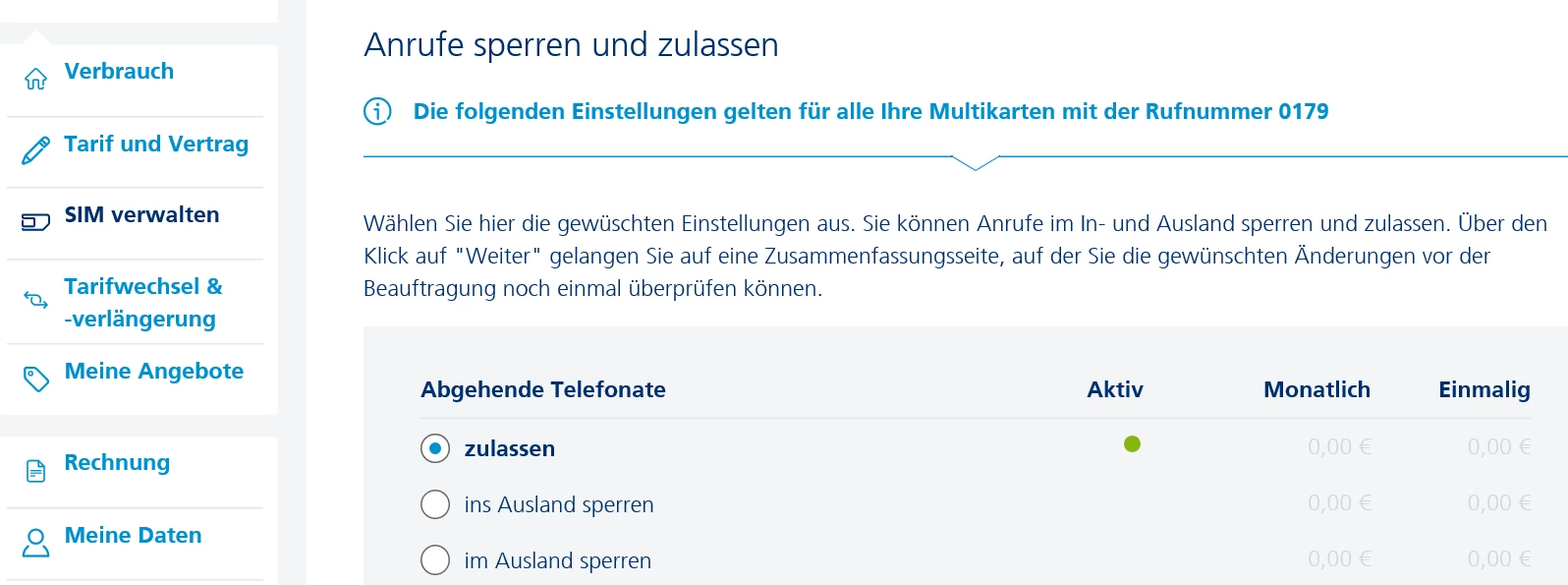Open the 'Rechnung' sidebar text link

pos(117,462)
